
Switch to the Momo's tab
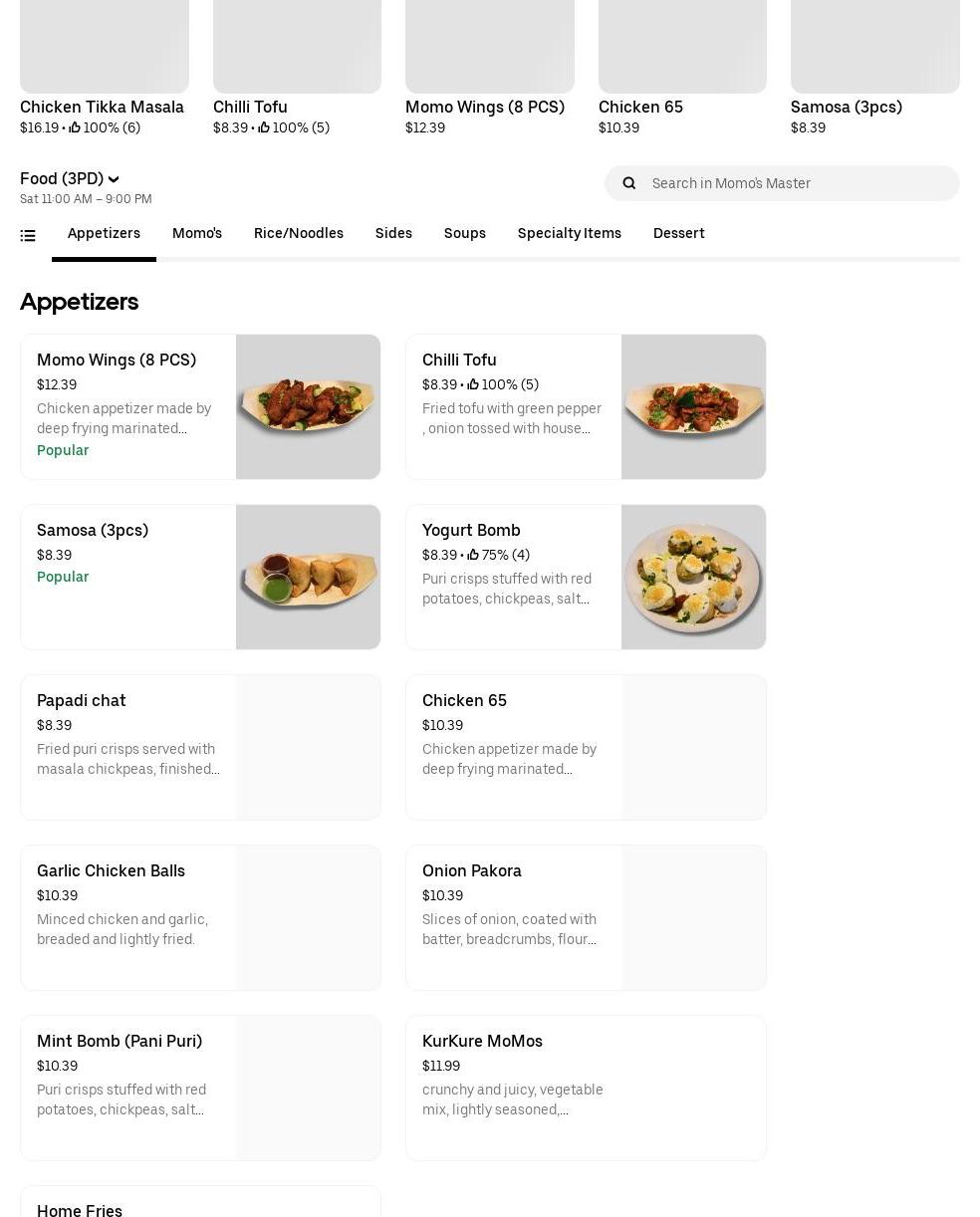click(197, 233)
